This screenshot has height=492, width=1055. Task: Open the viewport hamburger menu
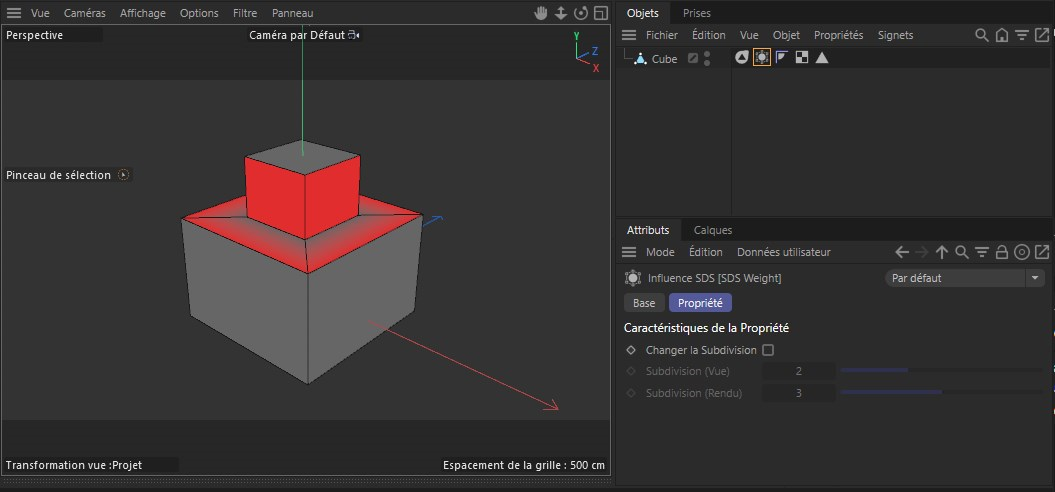coord(14,13)
